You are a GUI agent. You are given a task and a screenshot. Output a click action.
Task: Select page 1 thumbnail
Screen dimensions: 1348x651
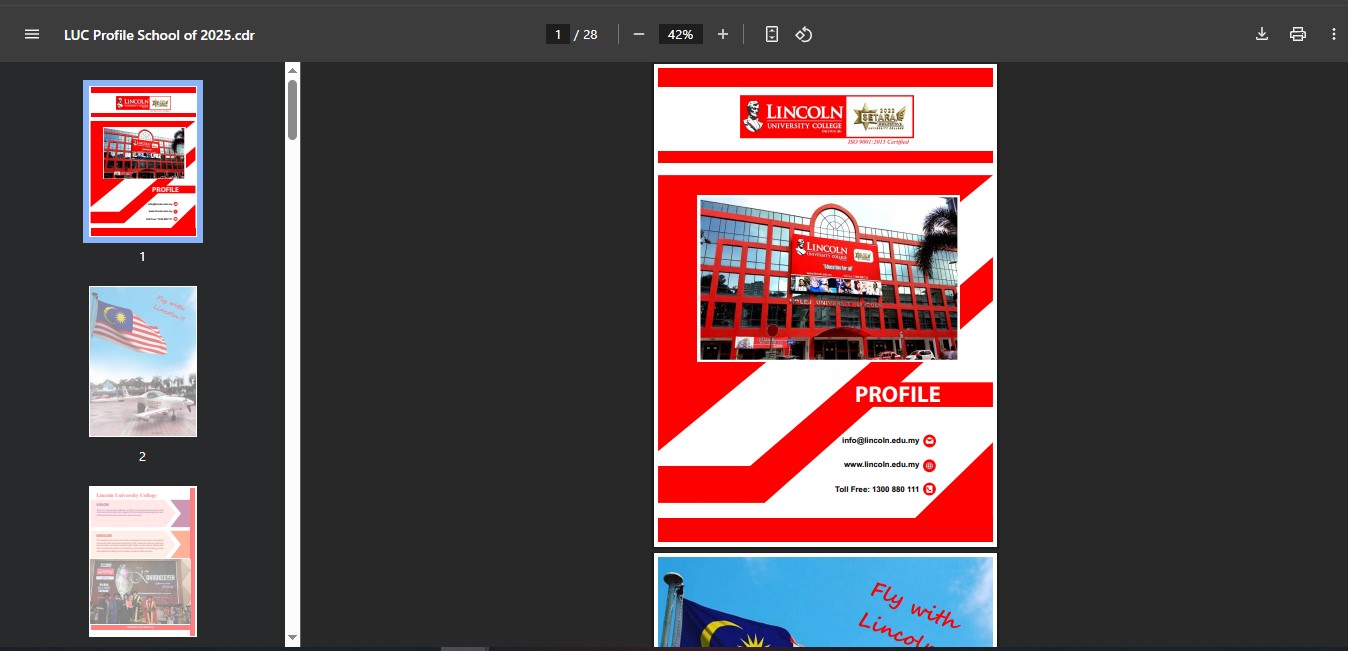click(143, 161)
